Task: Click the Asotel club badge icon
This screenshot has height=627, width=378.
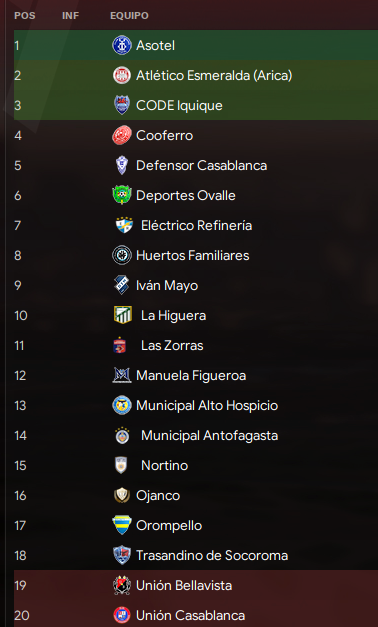Action: 122,45
